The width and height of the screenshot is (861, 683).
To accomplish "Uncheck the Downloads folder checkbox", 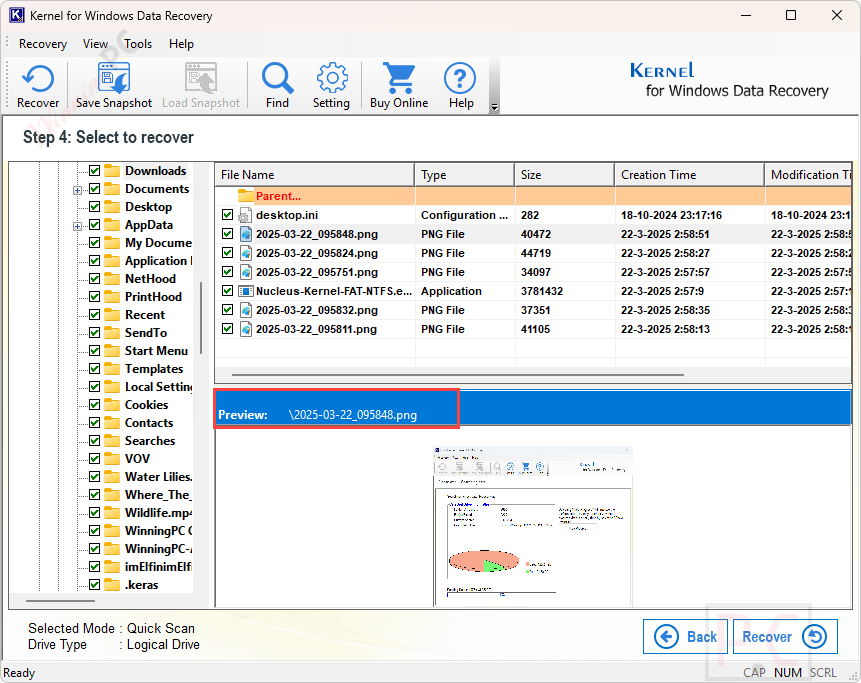I will [x=94, y=171].
